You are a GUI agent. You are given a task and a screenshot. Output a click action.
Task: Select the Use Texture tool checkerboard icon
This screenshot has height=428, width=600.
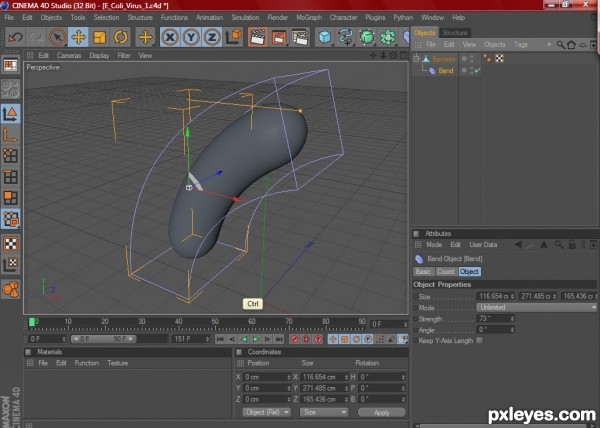pyautogui.click(x=10, y=244)
